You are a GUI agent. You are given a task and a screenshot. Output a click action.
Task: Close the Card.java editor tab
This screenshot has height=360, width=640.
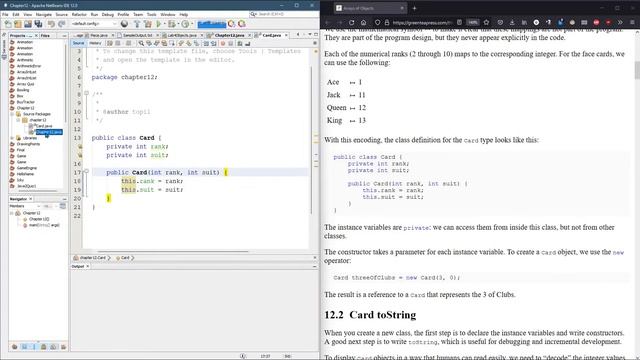click(286, 36)
